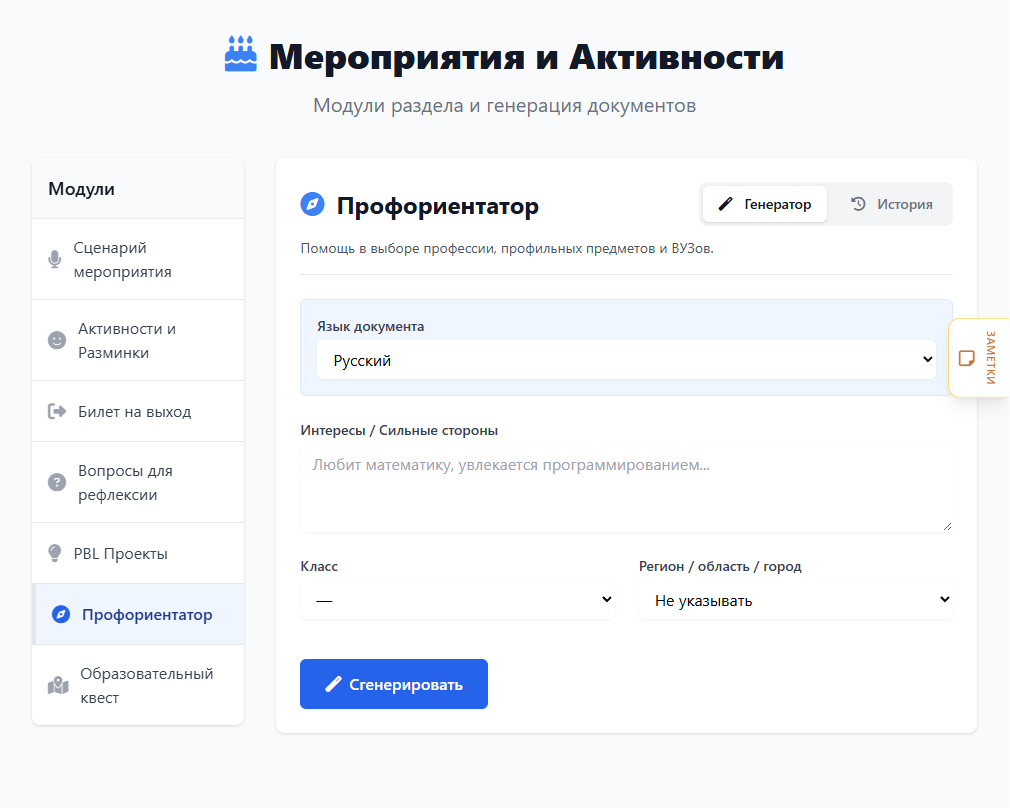Open Билет на выход module
This screenshot has height=808, width=1010.
[x=138, y=411]
